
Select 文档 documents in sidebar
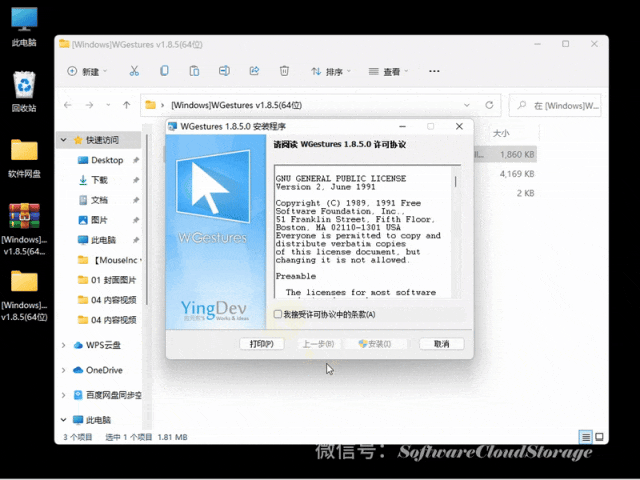tap(99, 200)
